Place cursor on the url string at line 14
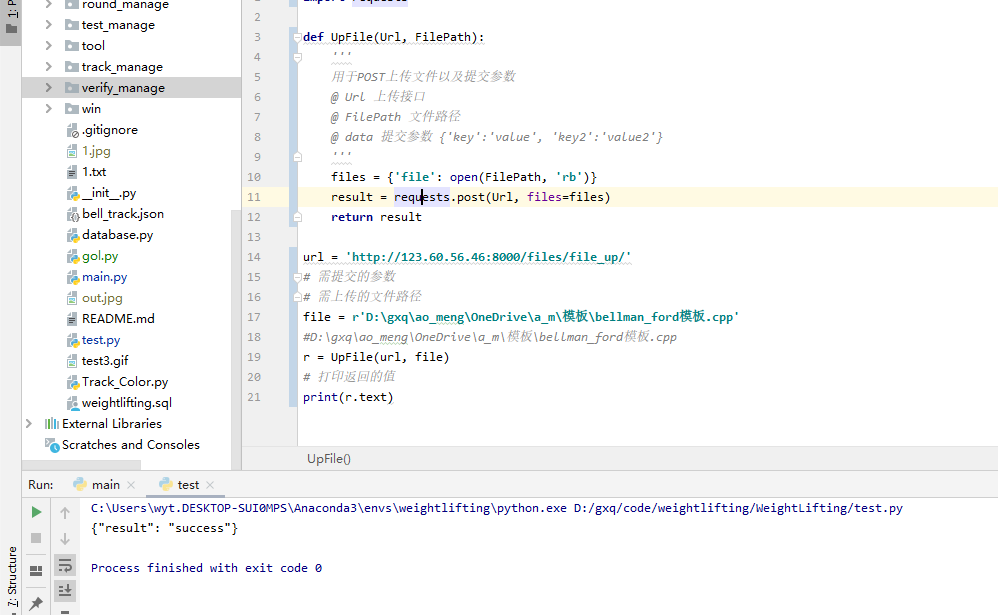This screenshot has width=998, height=615. (x=488, y=257)
